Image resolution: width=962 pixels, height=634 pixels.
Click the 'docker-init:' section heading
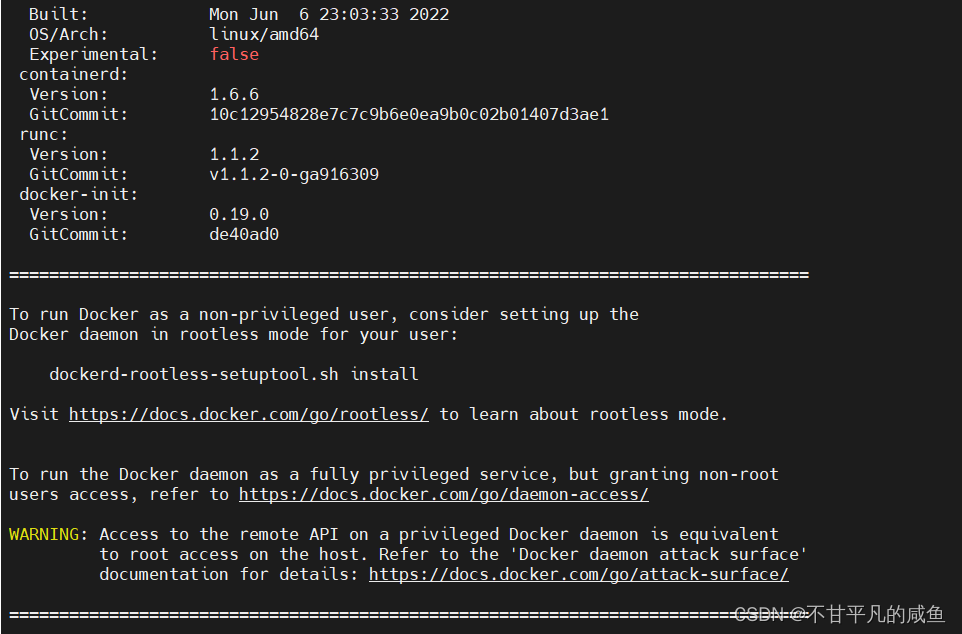pos(79,194)
